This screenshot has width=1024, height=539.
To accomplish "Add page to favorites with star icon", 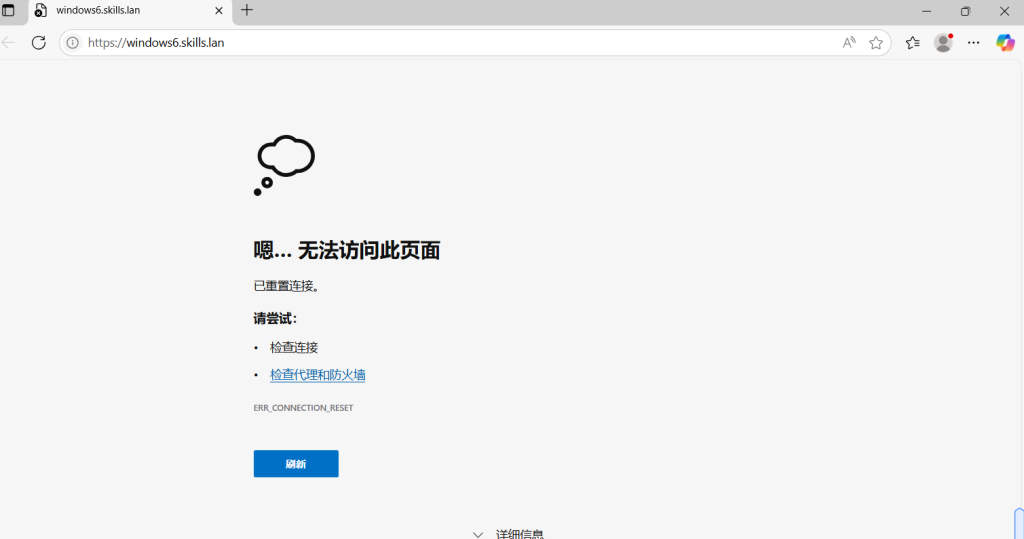I will coord(876,43).
